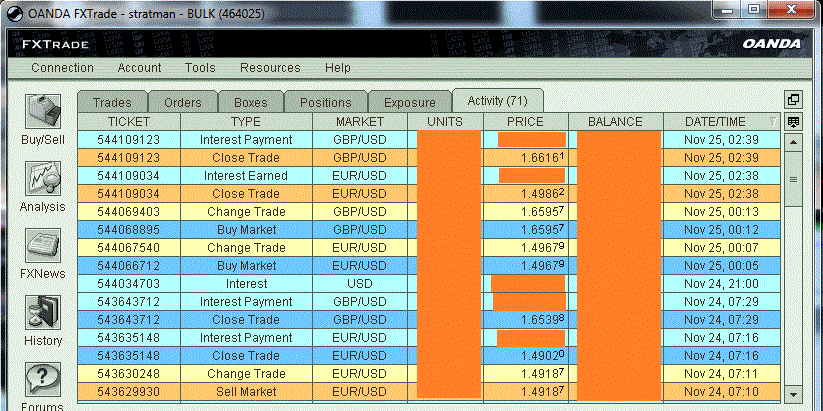The width and height of the screenshot is (823, 411).
Task: Click the Nov 24, 07:11 date cell
Action: coord(722,373)
